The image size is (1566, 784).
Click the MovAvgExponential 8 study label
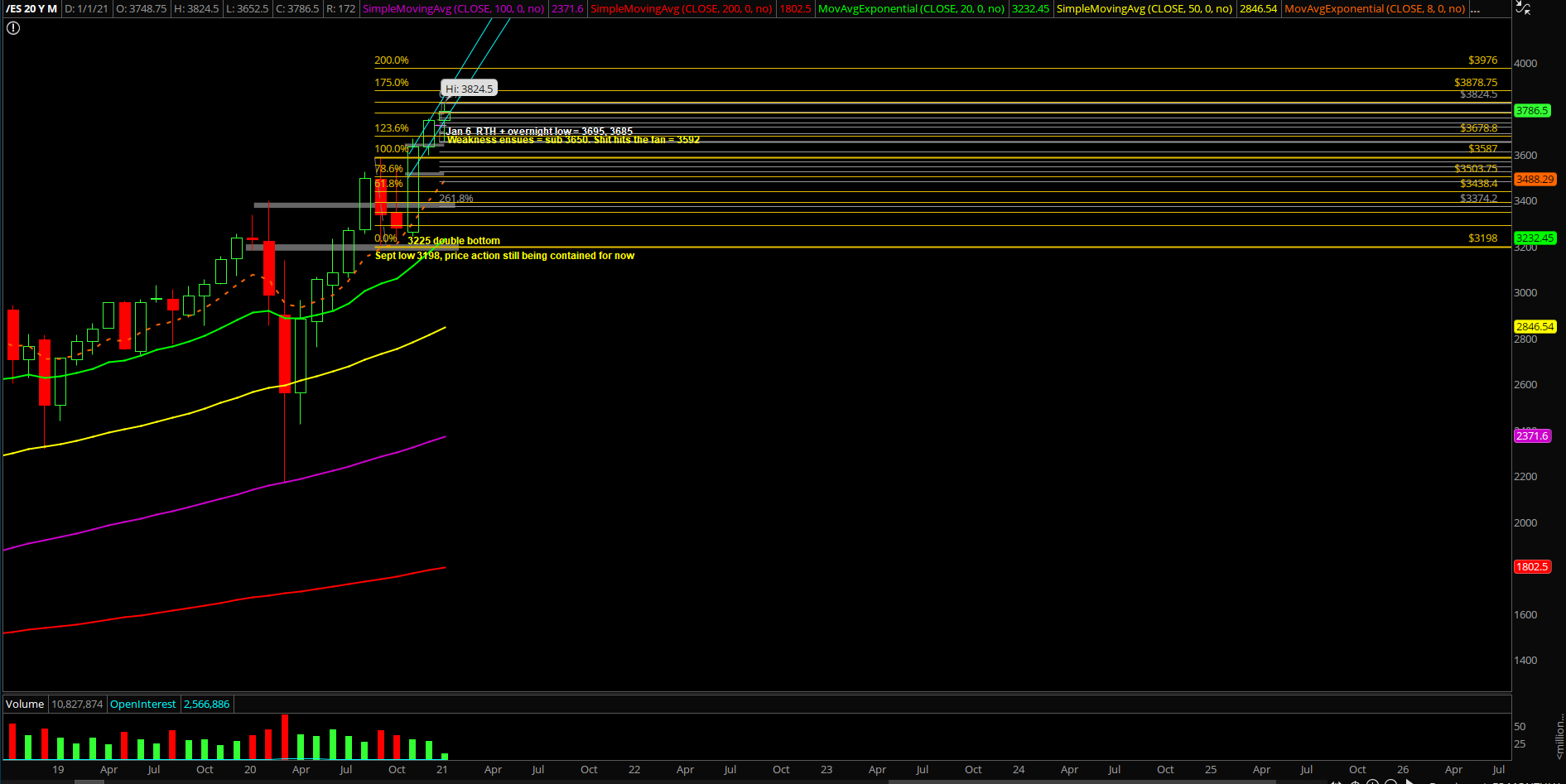click(x=1374, y=9)
